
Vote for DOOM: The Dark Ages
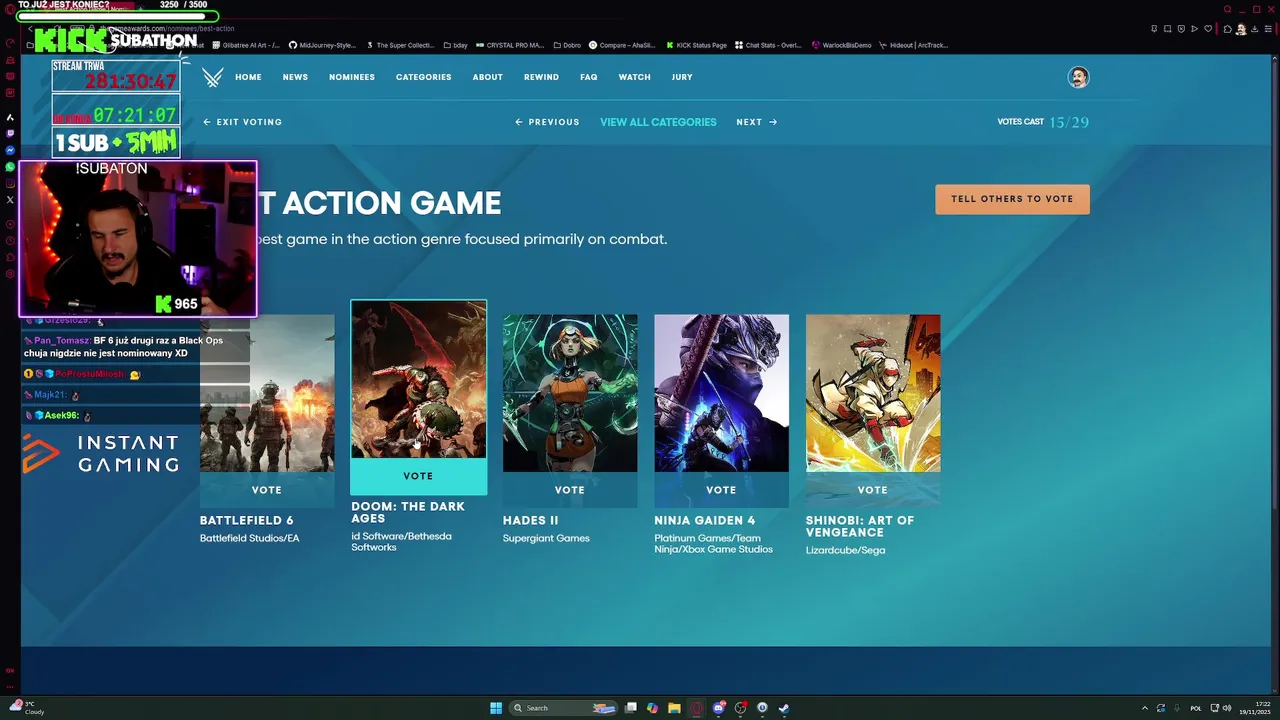point(418,476)
